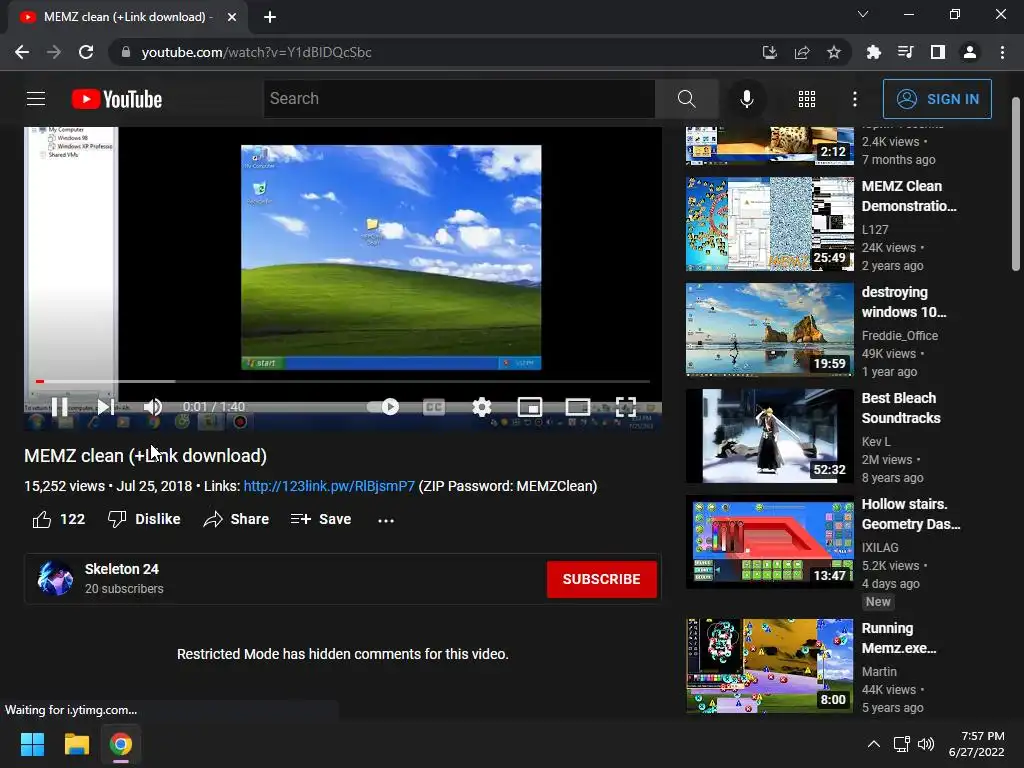Skip to next video in player
Viewport: 1024px width, 768px height.
106,407
